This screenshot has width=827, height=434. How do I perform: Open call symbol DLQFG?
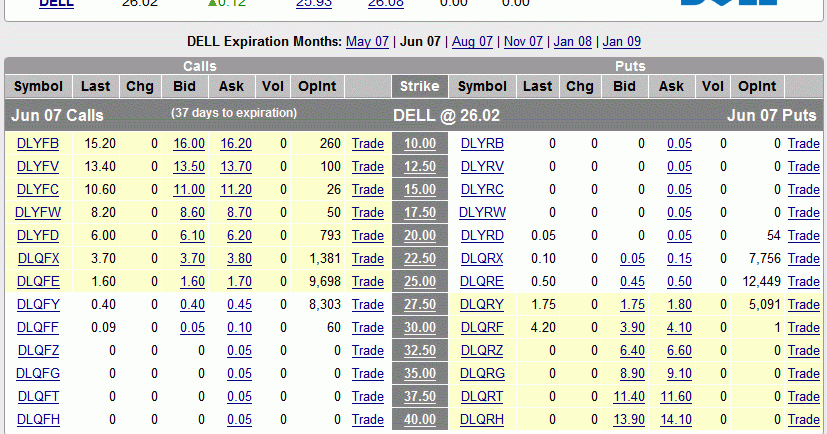click(38, 373)
